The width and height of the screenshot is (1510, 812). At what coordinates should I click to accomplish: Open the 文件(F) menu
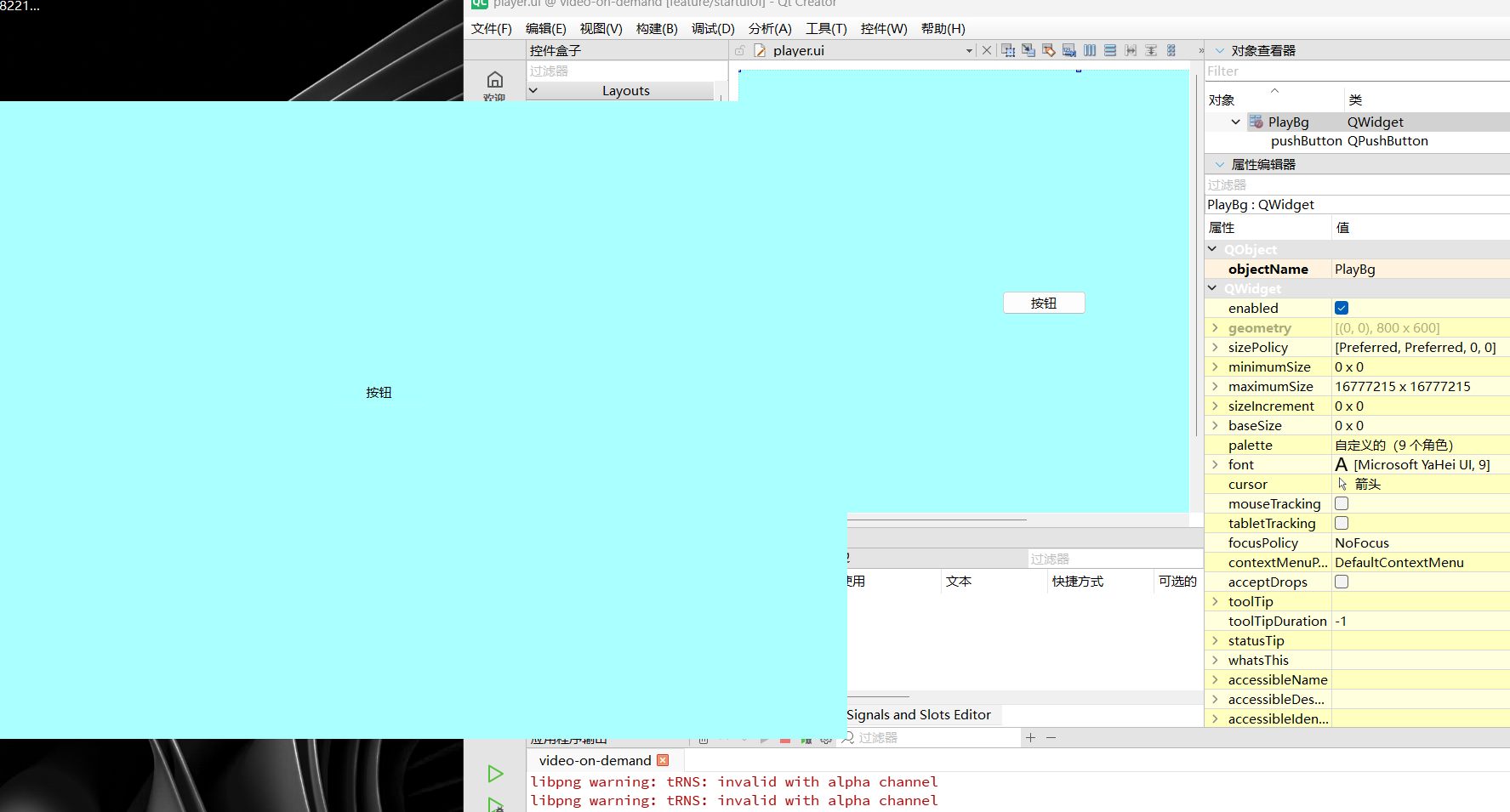coord(492,28)
